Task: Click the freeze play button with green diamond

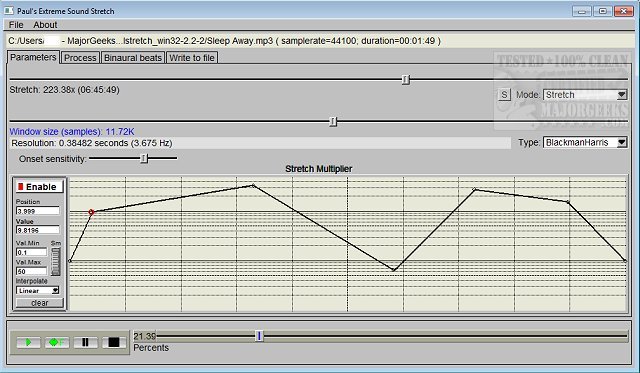Action: [x=57, y=342]
